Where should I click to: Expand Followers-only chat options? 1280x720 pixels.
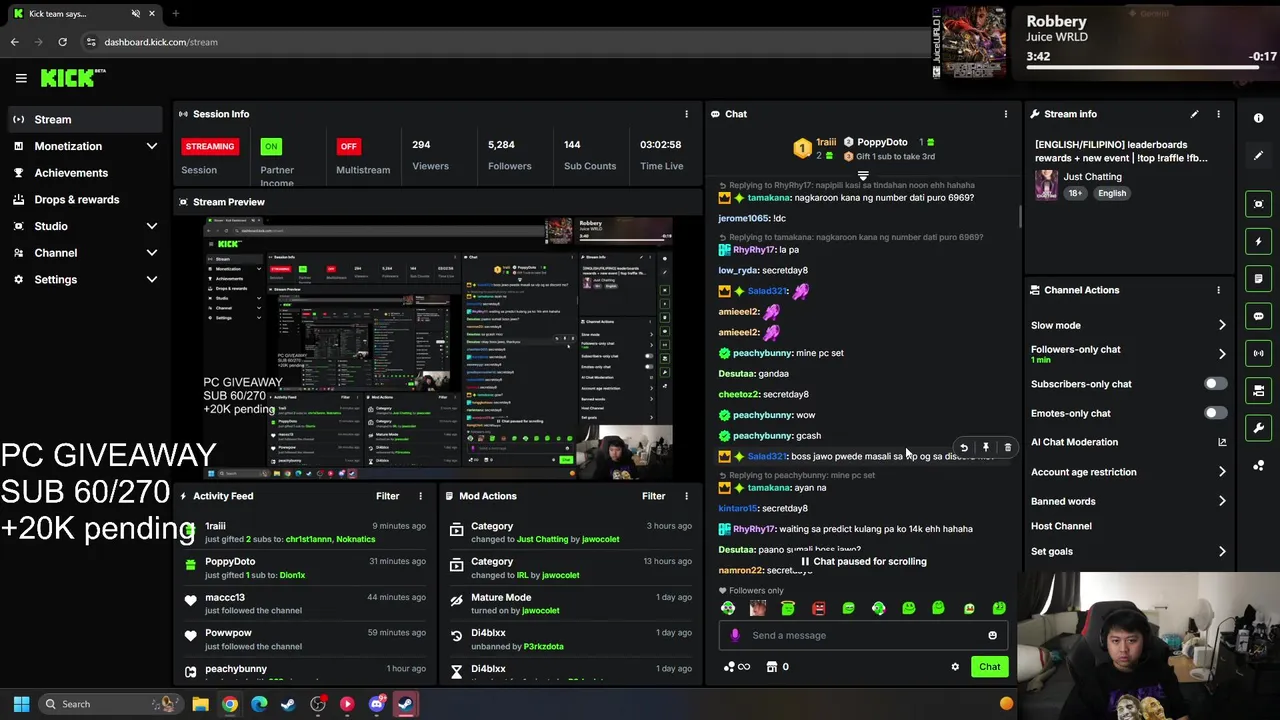coord(1222,354)
